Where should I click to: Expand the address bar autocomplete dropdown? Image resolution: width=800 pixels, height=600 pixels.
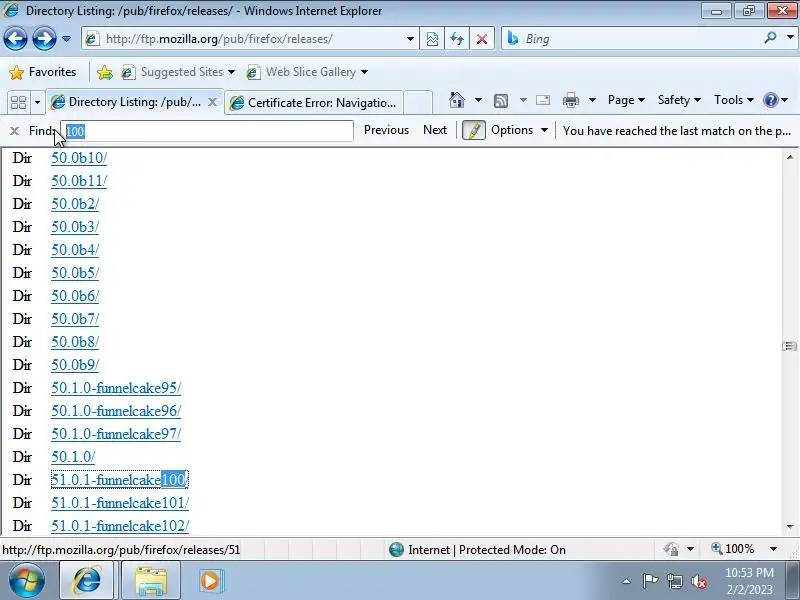pyautogui.click(x=410, y=39)
